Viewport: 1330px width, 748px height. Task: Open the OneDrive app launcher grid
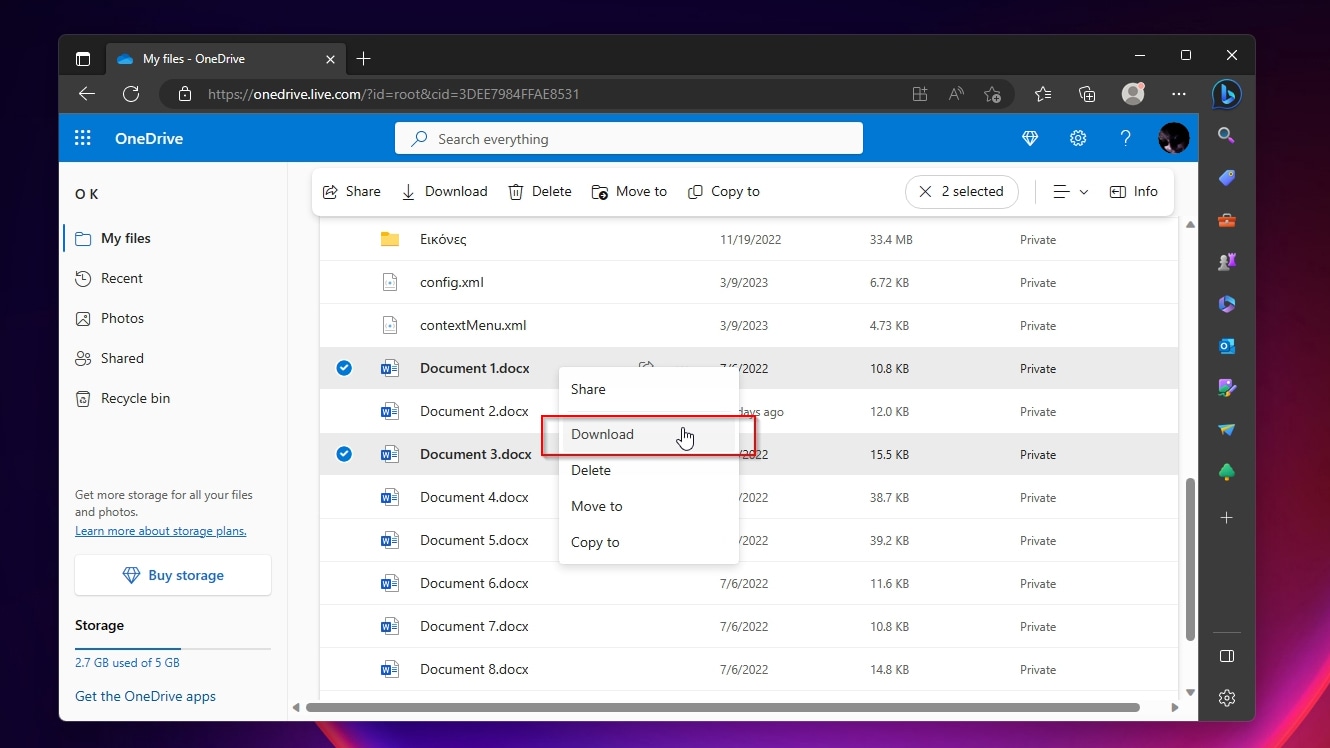click(x=83, y=139)
